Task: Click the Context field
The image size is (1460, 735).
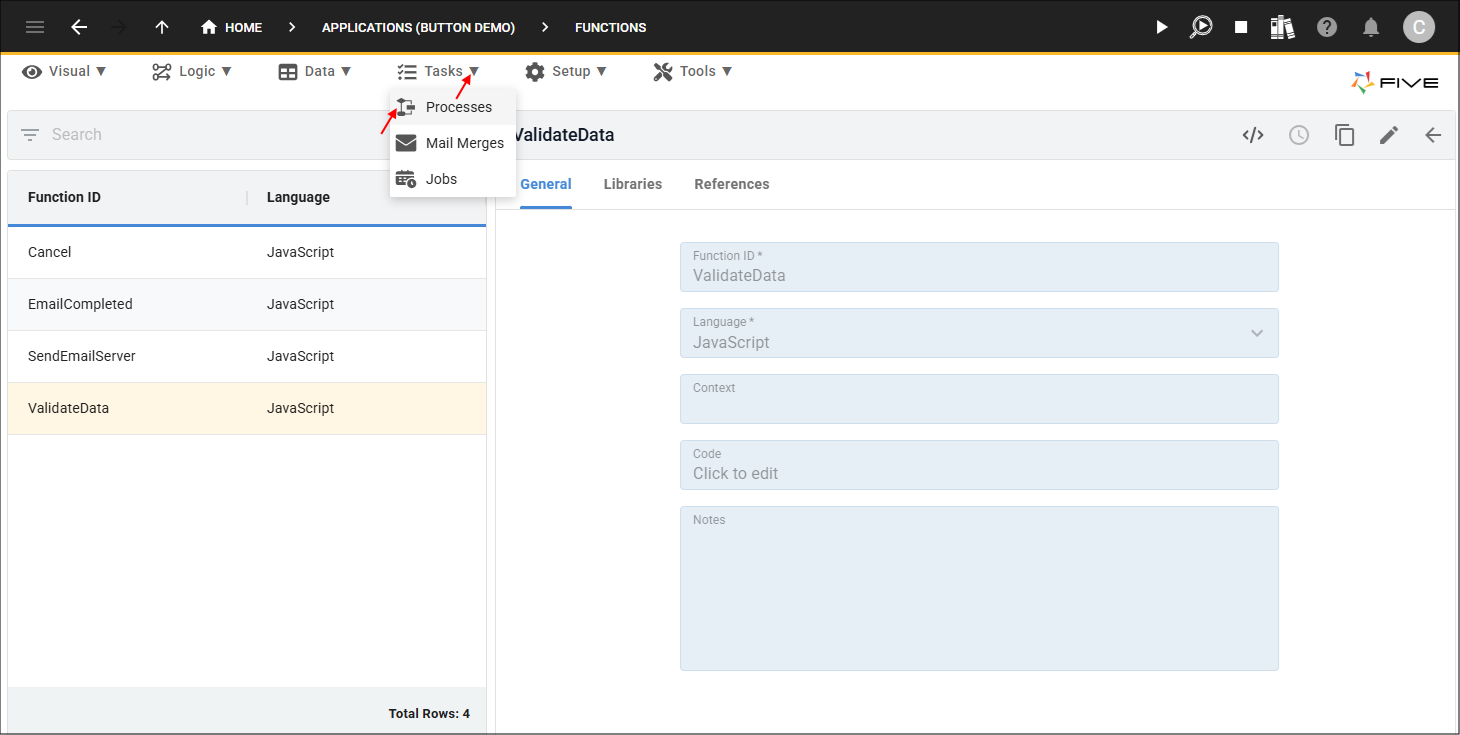Action: click(979, 399)
